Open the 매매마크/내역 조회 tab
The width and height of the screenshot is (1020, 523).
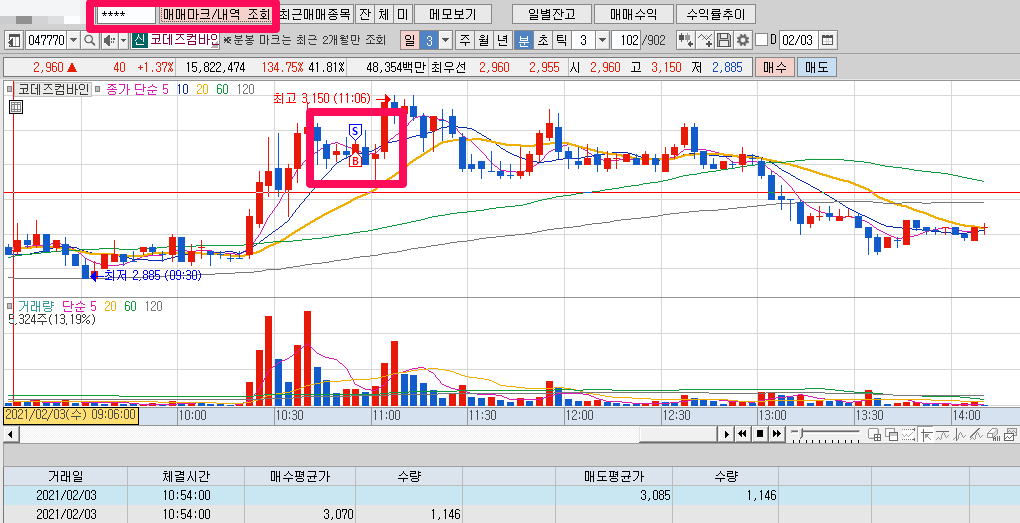tap(216, 14)
